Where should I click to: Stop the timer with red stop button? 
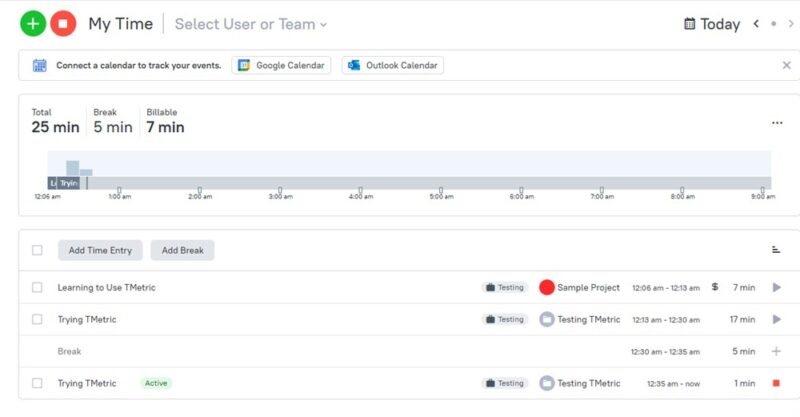pyautogui.click(x=63, y=23)
